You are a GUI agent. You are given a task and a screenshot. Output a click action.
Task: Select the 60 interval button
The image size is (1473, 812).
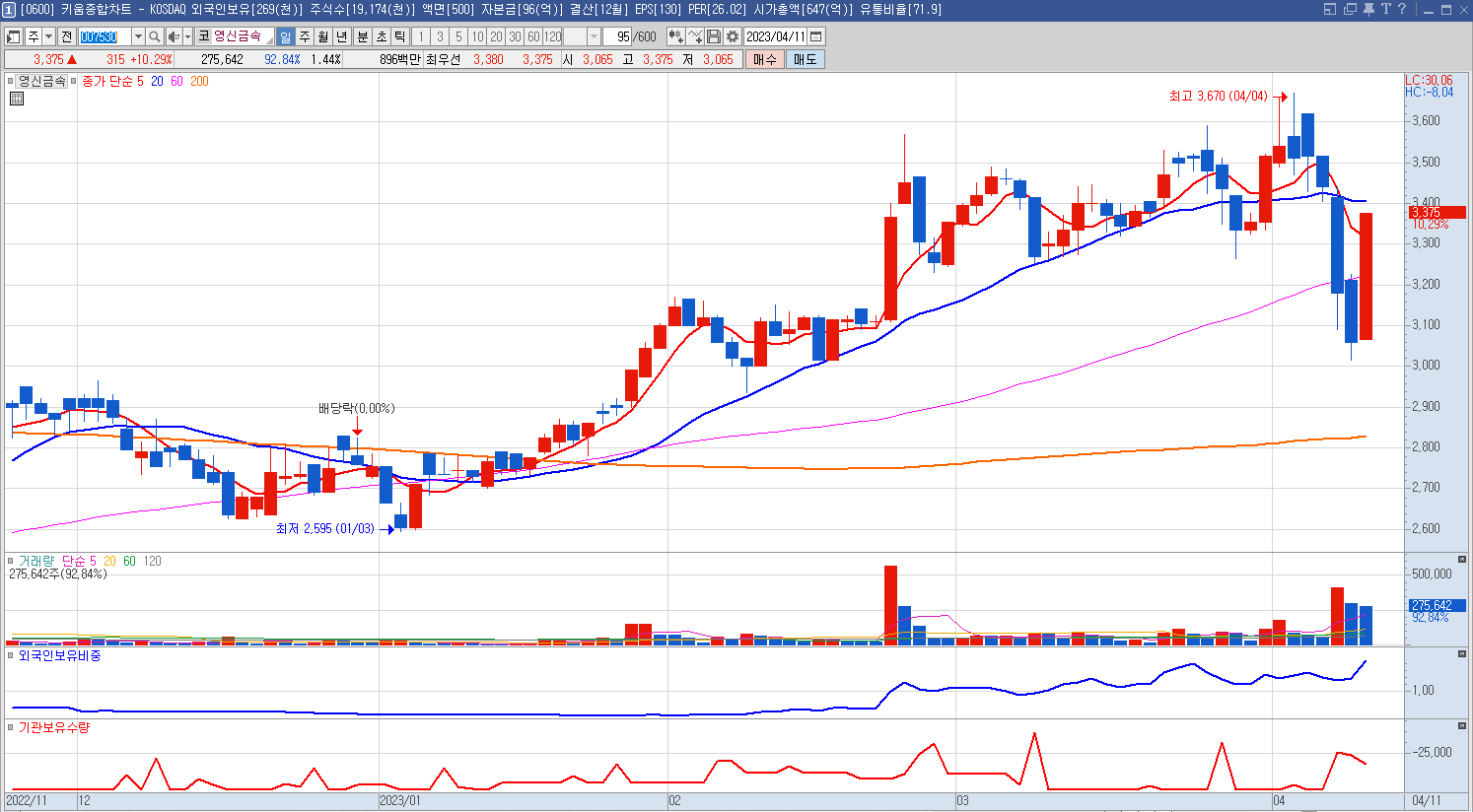click(x=533, y=36)
